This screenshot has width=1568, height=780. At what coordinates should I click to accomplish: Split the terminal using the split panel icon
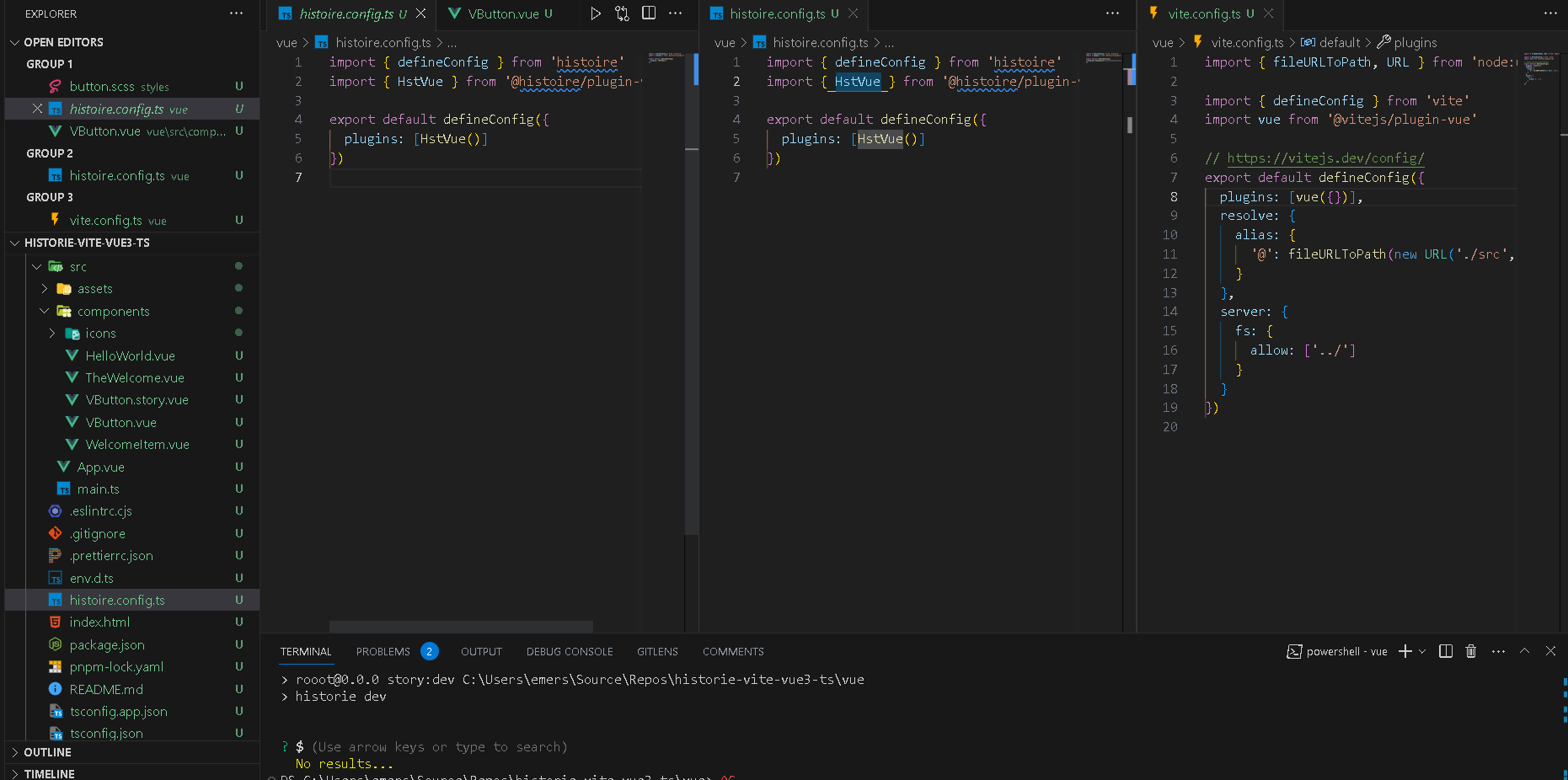point(1445,651)
